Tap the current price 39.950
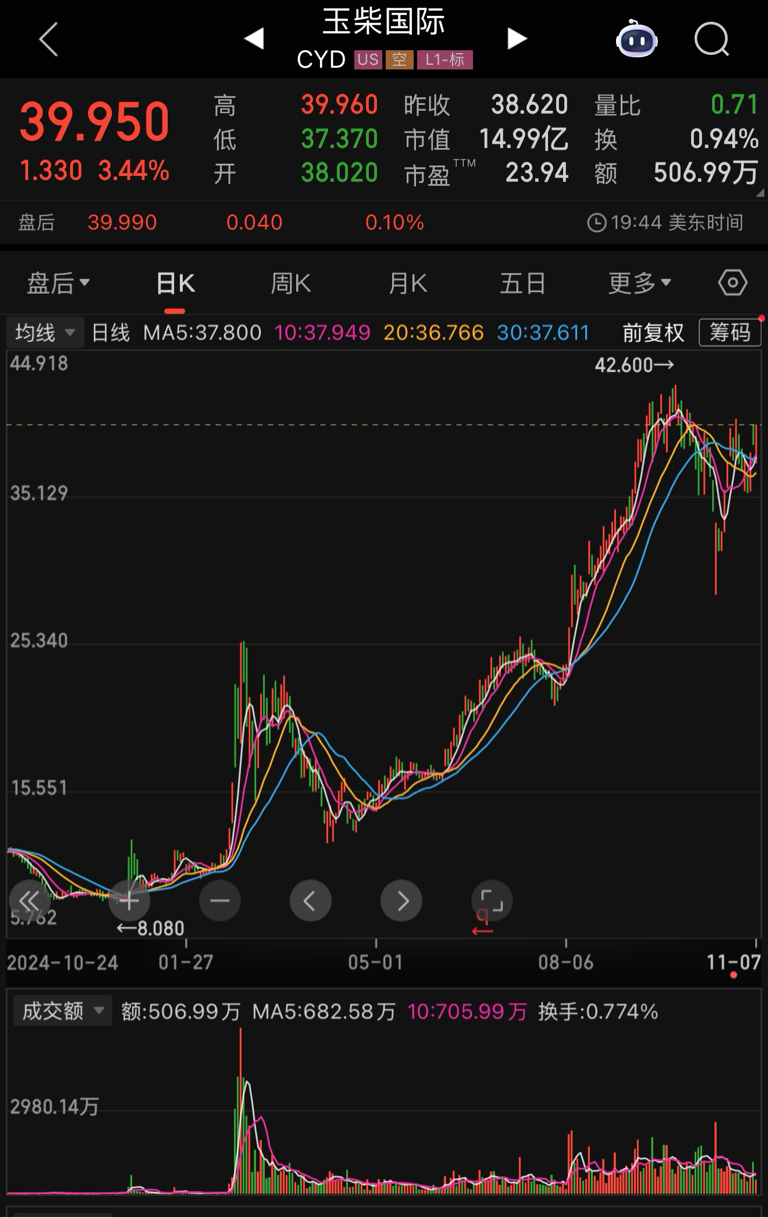Viewport: 768px width, 1218px height. tap(95, 122)
